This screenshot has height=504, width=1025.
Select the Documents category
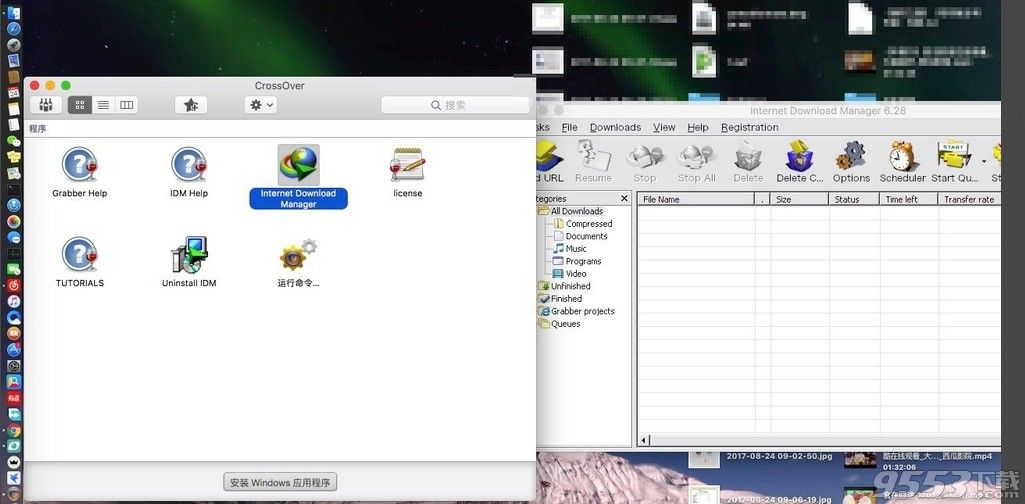point(586,236)
